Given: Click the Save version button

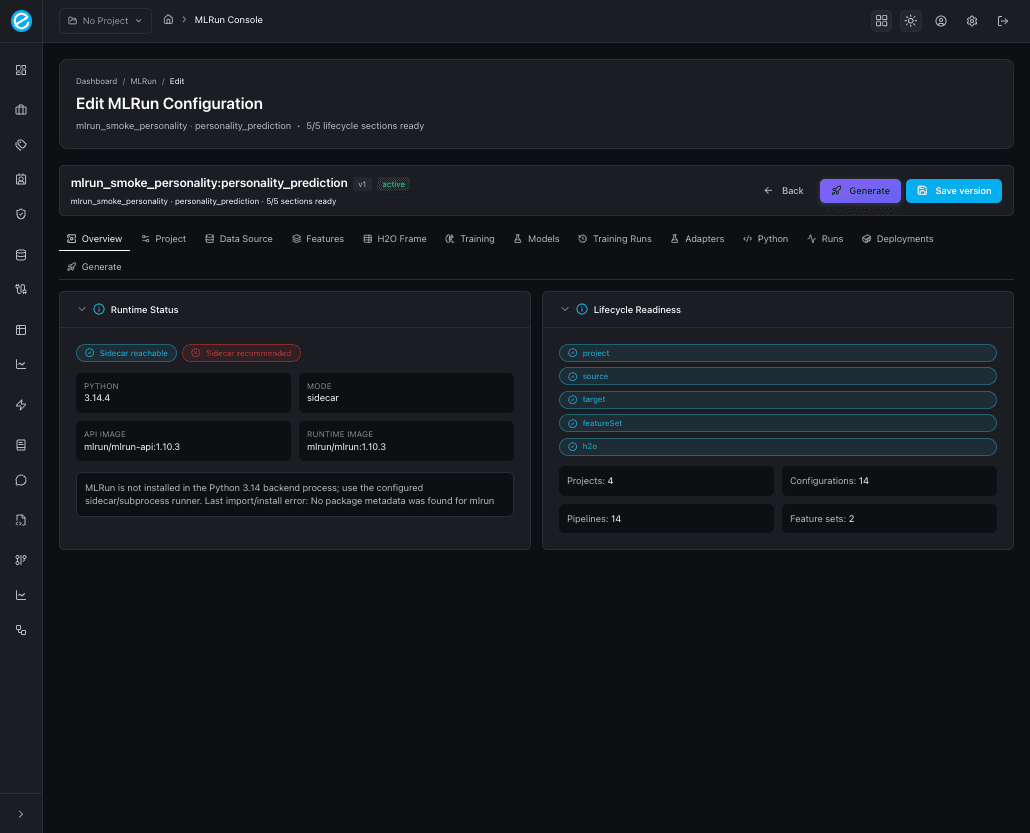Looking at the screenshot, I should click(x=953, y=190).
